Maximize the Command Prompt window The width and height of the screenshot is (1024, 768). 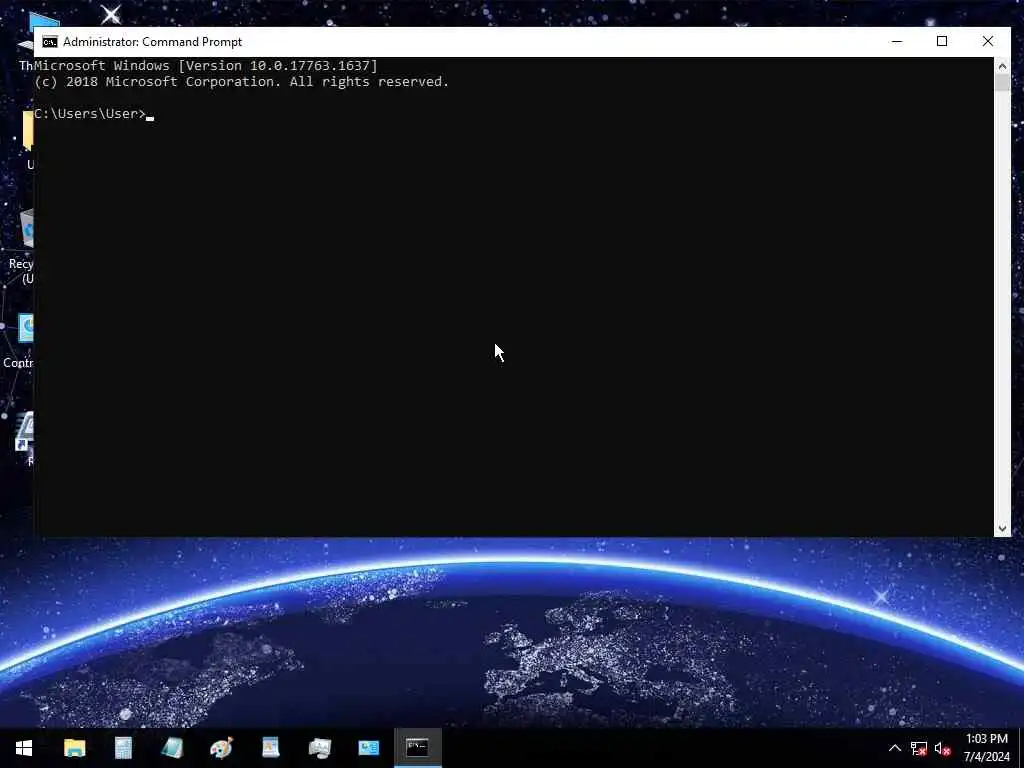click(x=942, y=42)
